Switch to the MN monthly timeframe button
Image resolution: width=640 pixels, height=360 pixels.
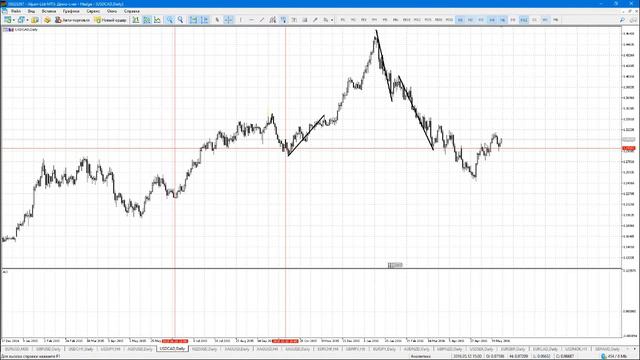556,20
